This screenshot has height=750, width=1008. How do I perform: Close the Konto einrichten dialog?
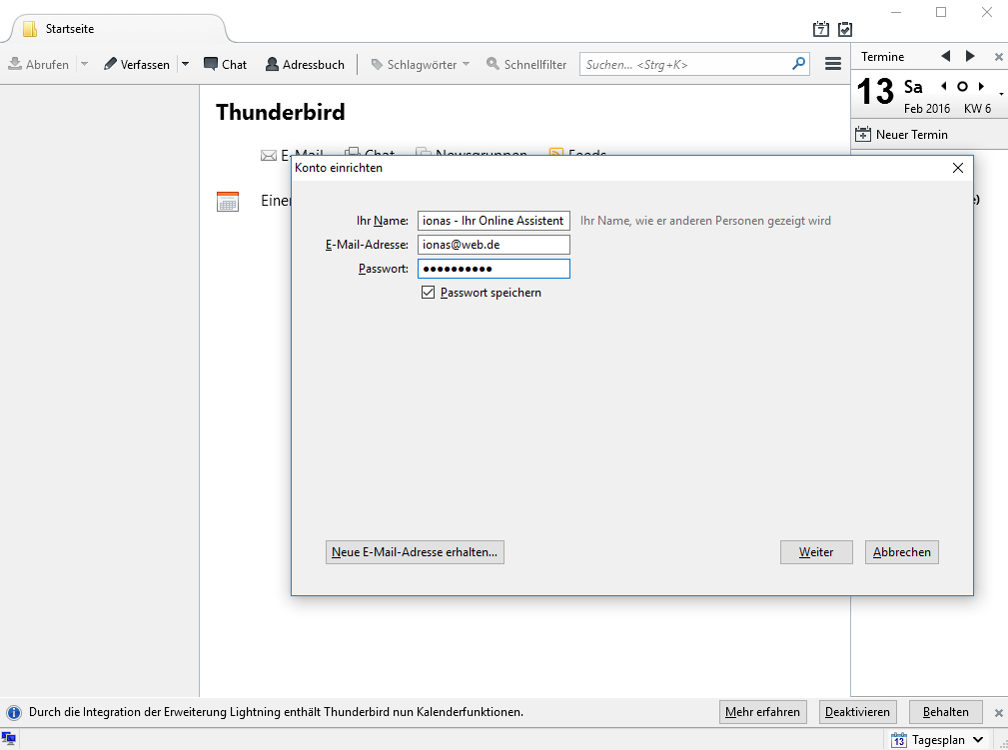(x=958, y=168)
